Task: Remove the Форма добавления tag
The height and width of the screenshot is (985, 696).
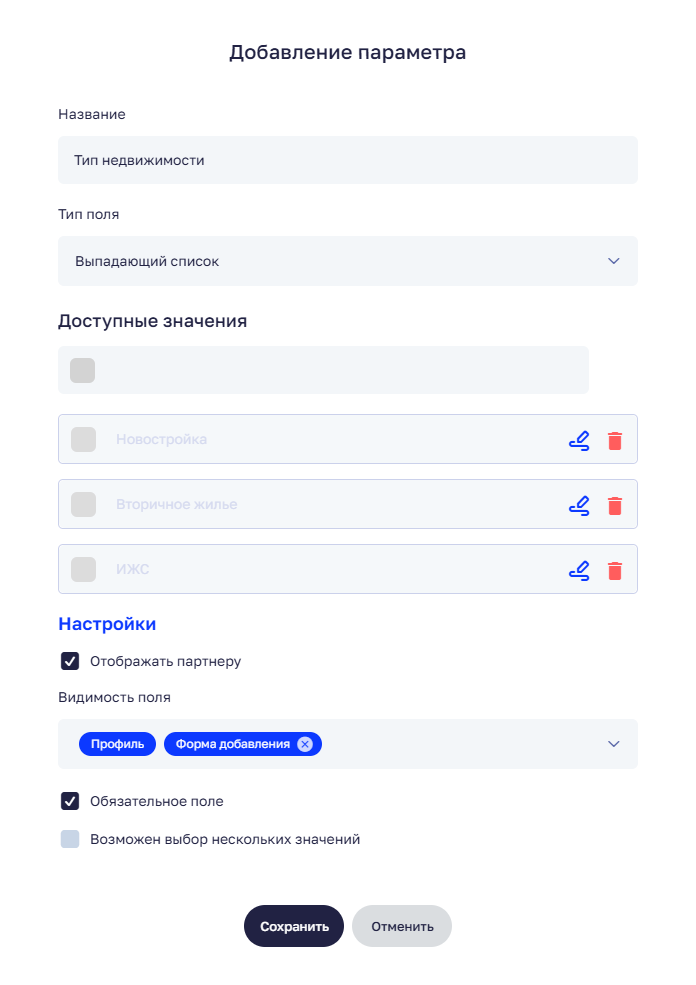Action: (305, 744)
